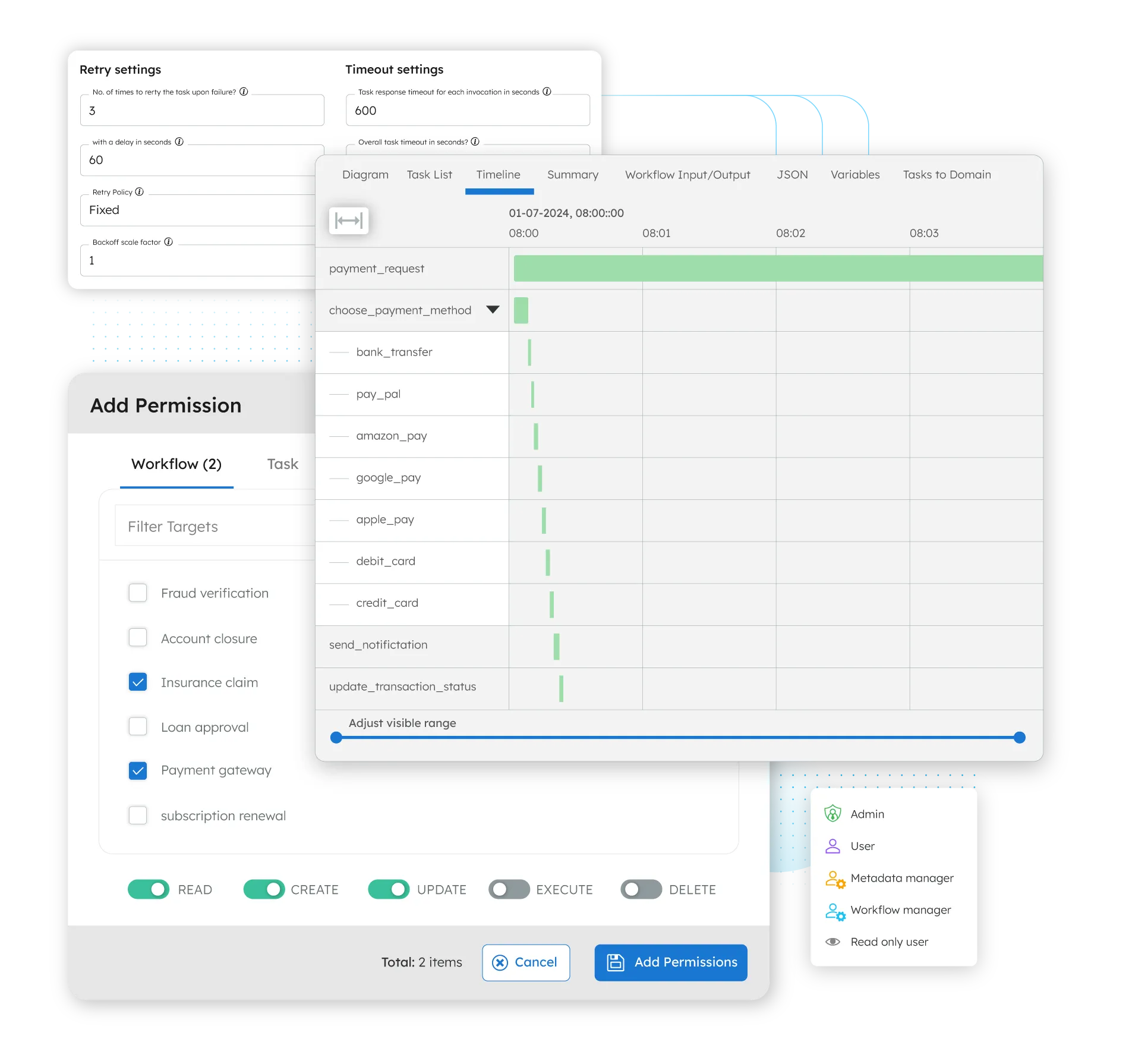Open the Summary tab
The height and width of the screenshot is (1064, 1129).
pos(572,174)
